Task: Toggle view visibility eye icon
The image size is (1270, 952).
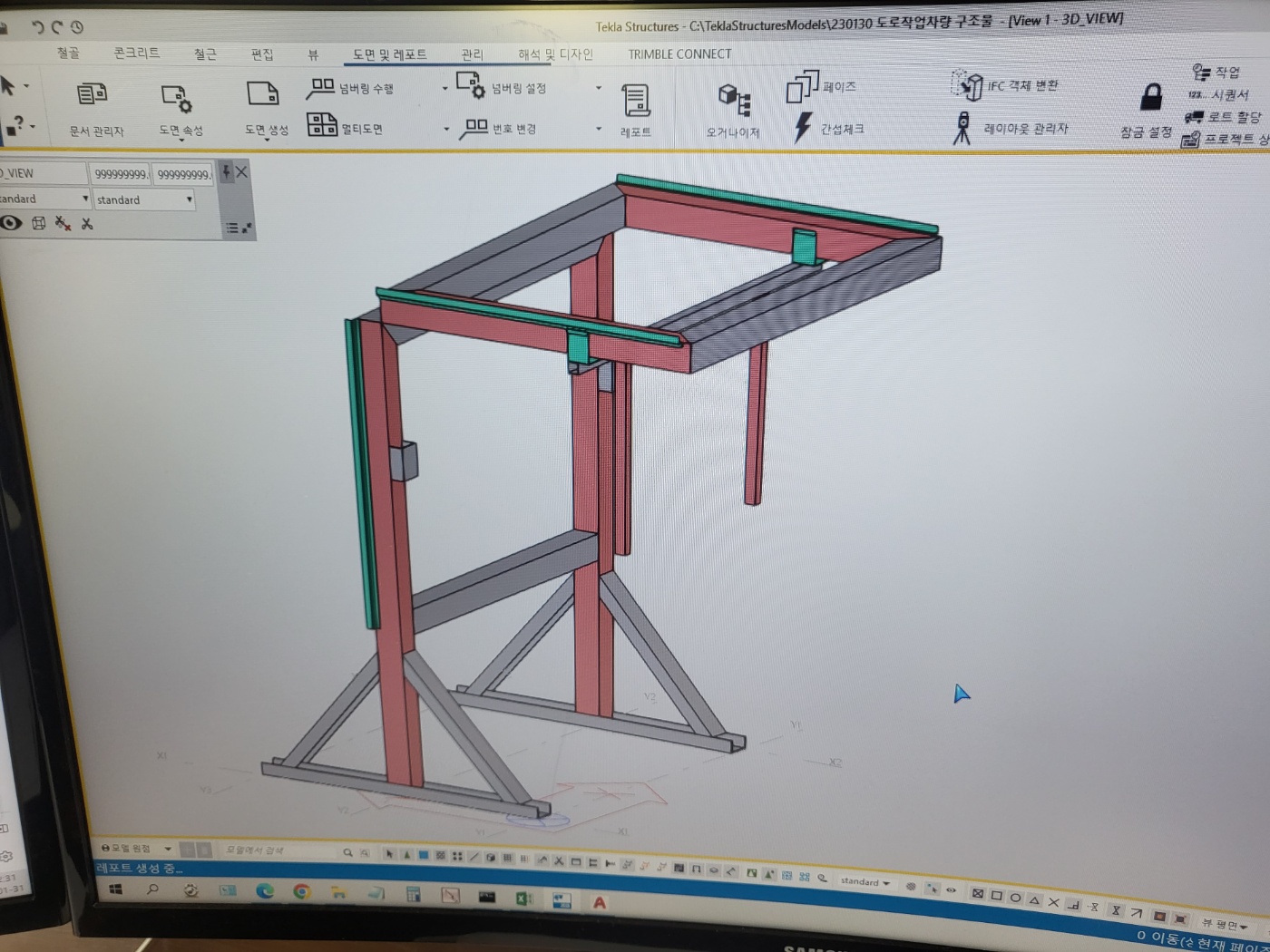Action: tap(11, 222)
